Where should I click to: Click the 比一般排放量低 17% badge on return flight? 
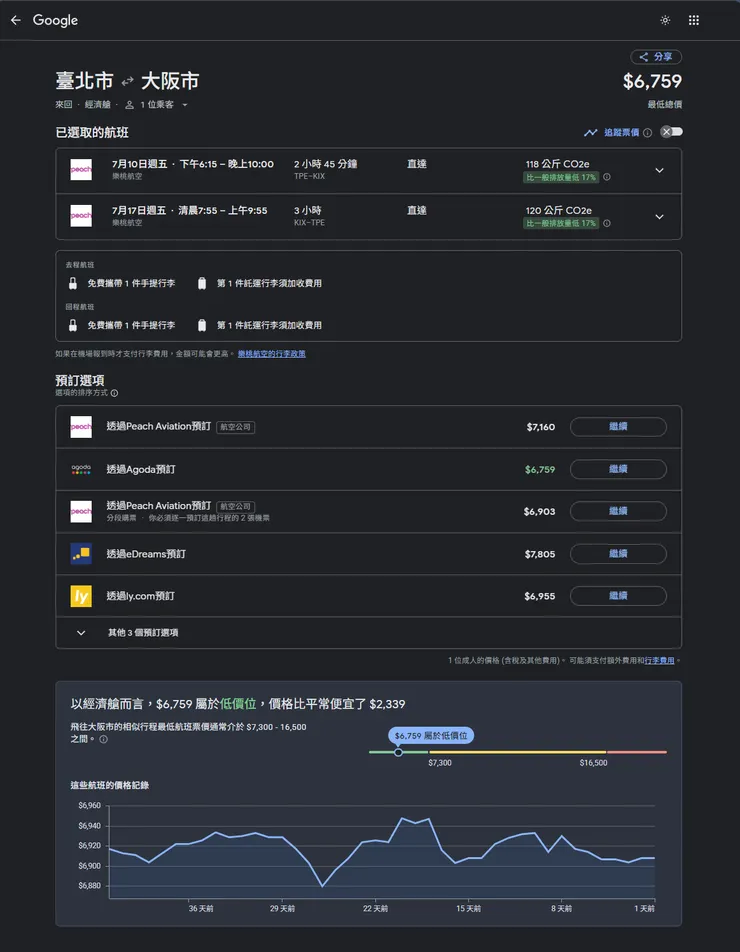tap(561, 223)
